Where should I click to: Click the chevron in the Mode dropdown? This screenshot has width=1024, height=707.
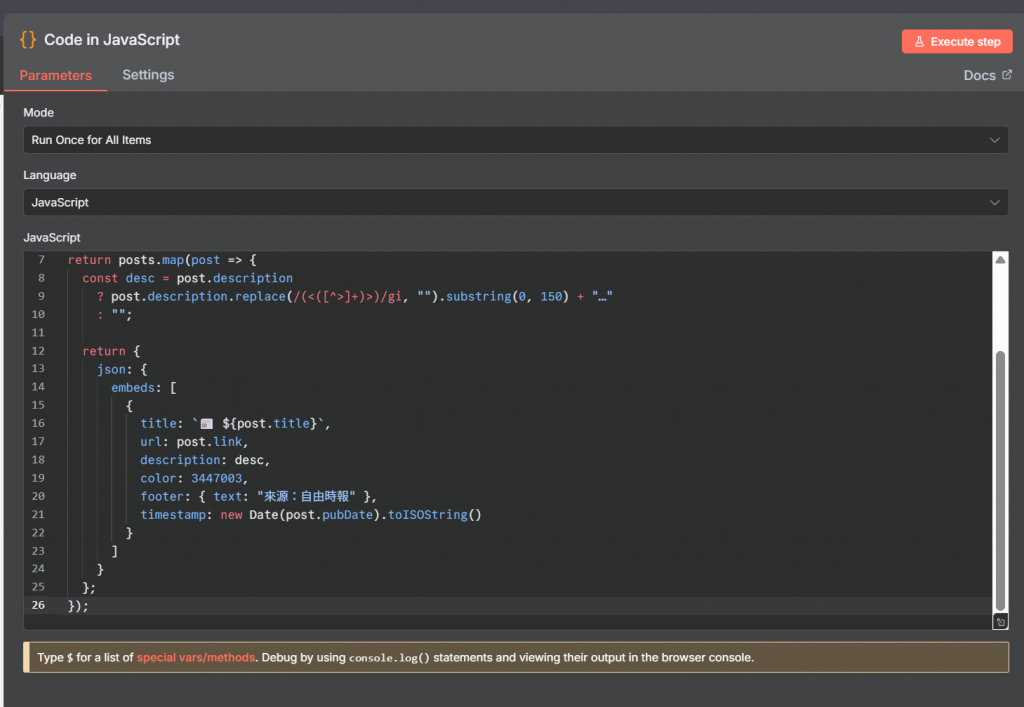(994, 140)
